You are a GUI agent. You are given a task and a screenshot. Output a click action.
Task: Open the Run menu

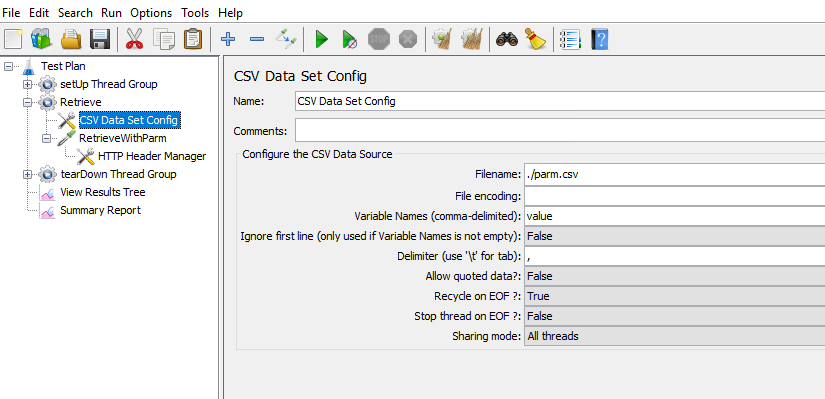pos(112,13)
